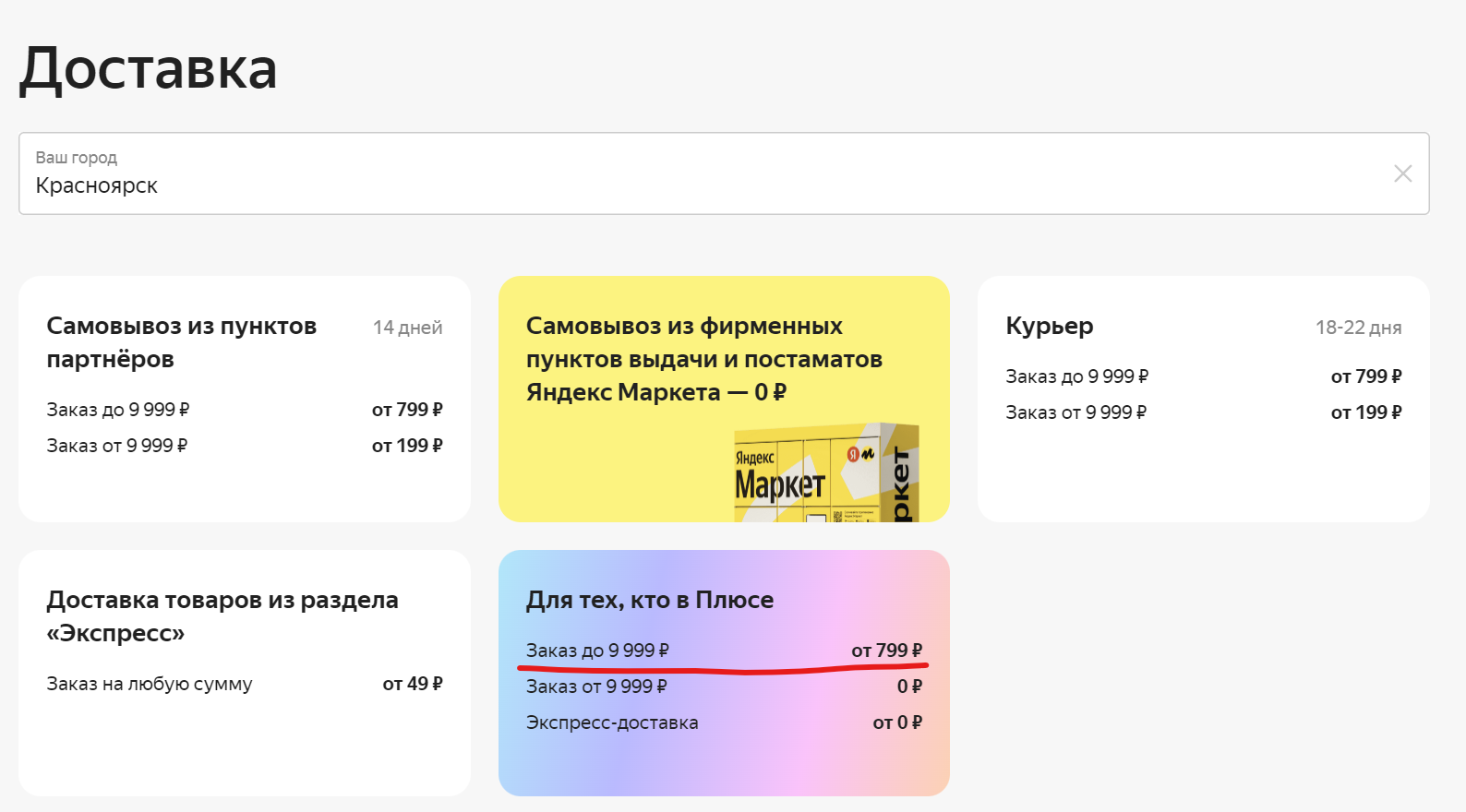Click 'Экспресс-доставка' row in Плюс card

point(724,722)
